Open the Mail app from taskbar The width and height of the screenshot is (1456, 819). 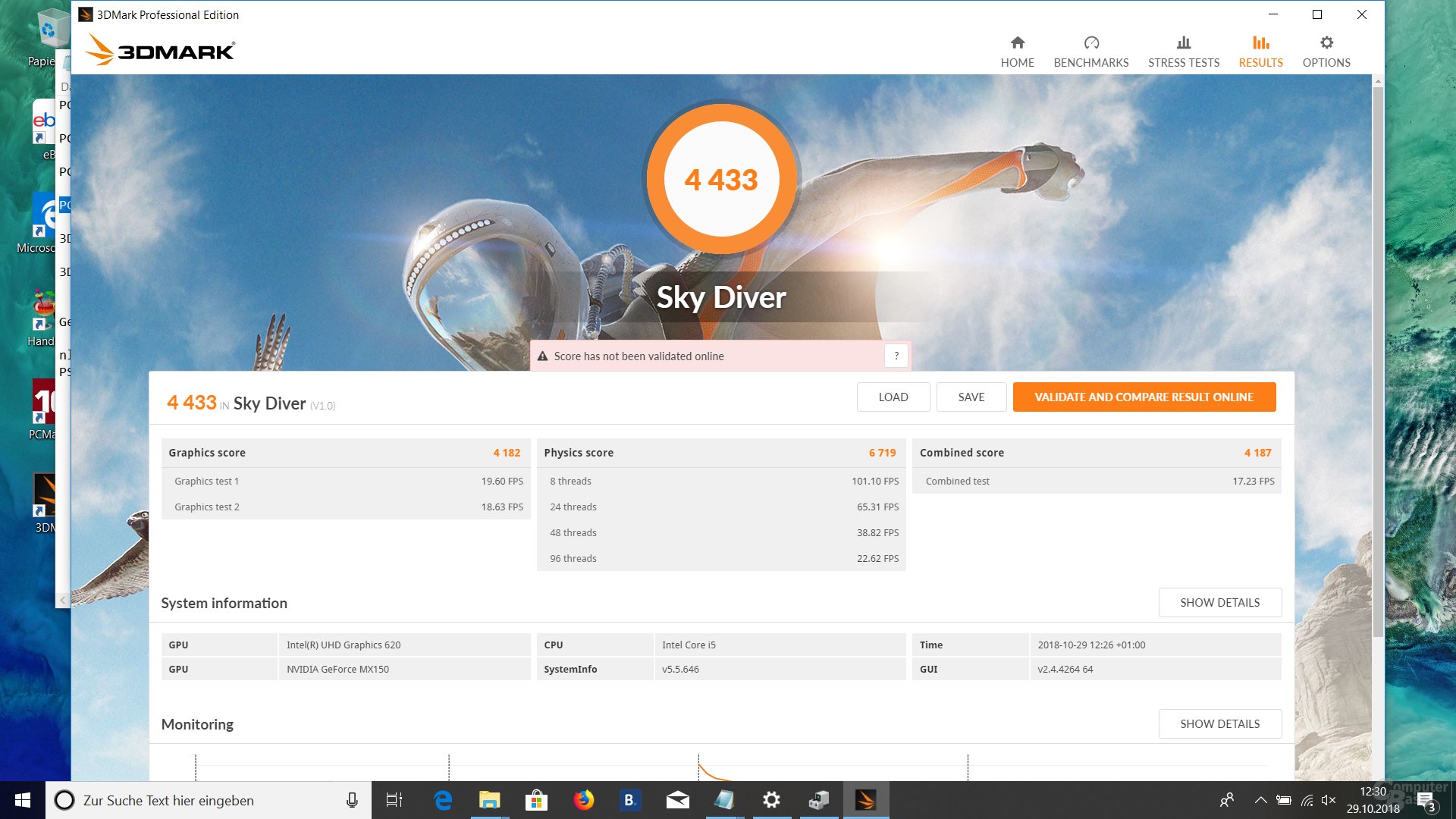(677, 800)
